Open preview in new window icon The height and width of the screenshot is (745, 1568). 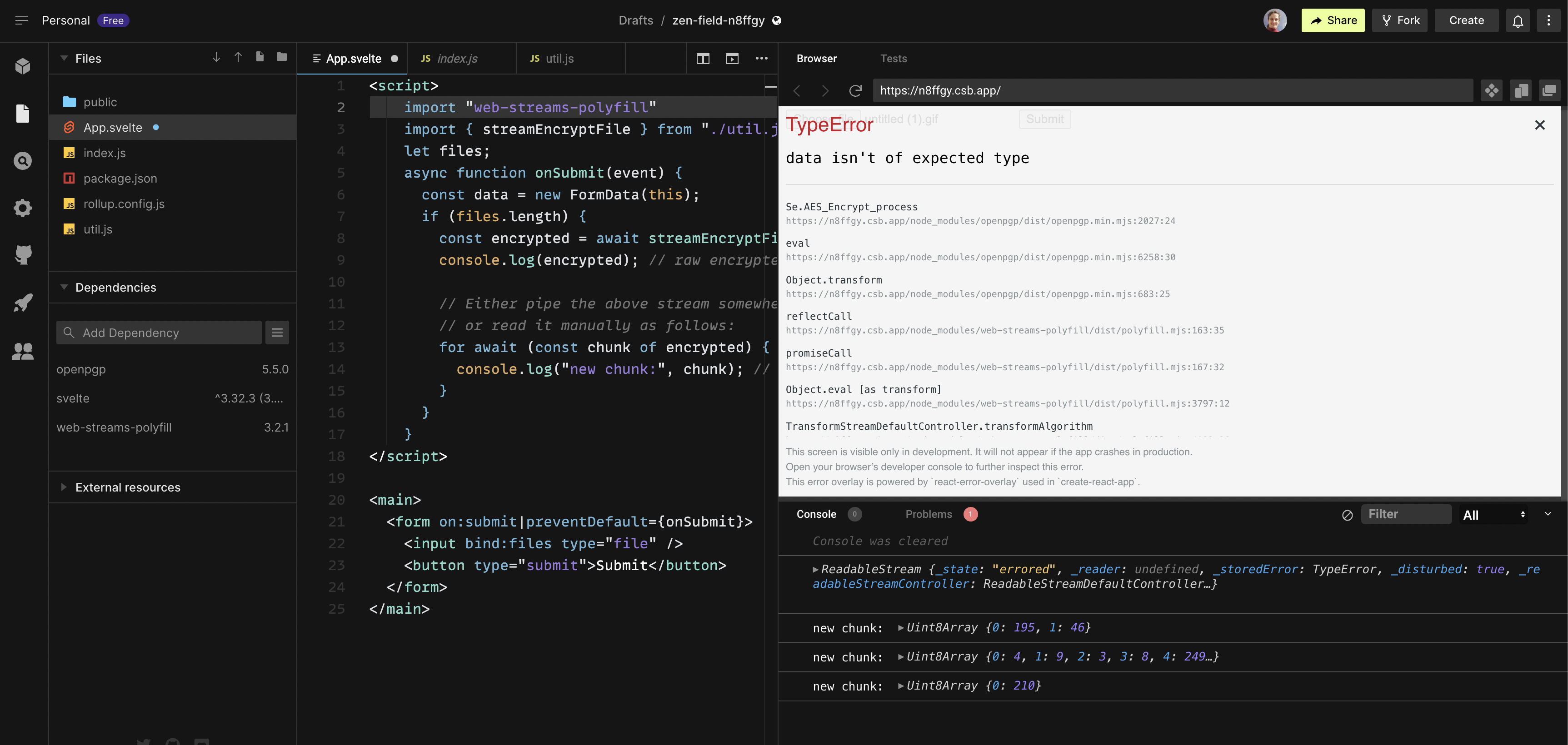tap(1549, 90)
